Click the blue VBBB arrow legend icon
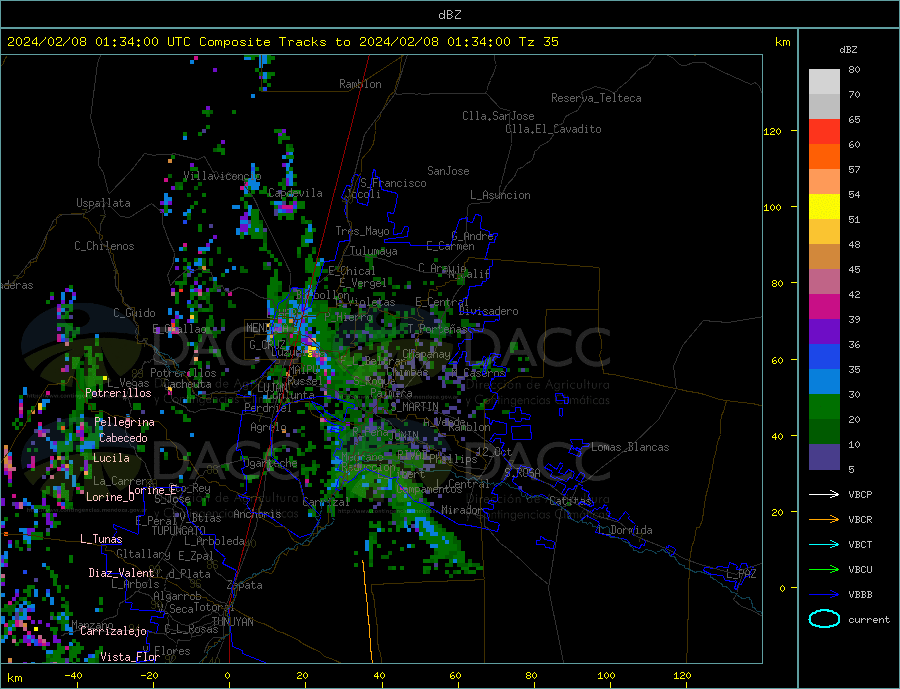Image resolution: width=900 pixels, height=689 pixels. tap(824, 594)
